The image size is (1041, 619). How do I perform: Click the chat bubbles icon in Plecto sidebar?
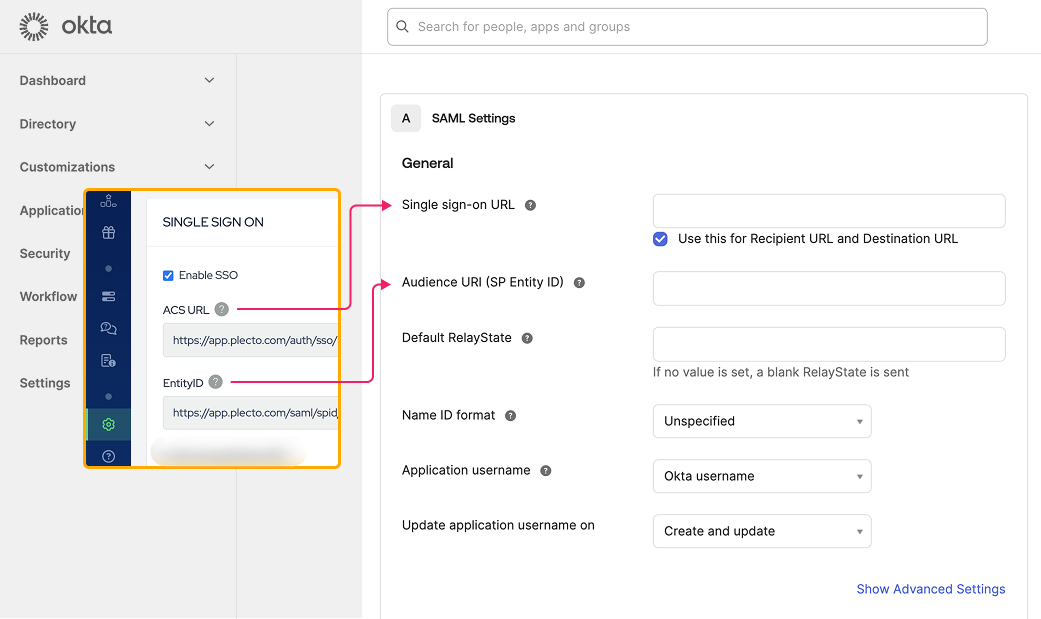[x=108, y=328]
